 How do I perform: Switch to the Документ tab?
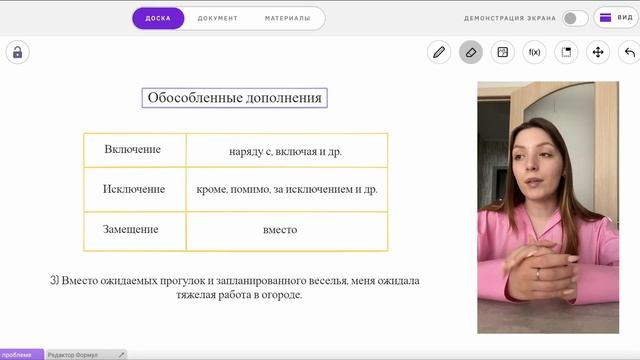(218, 18)
